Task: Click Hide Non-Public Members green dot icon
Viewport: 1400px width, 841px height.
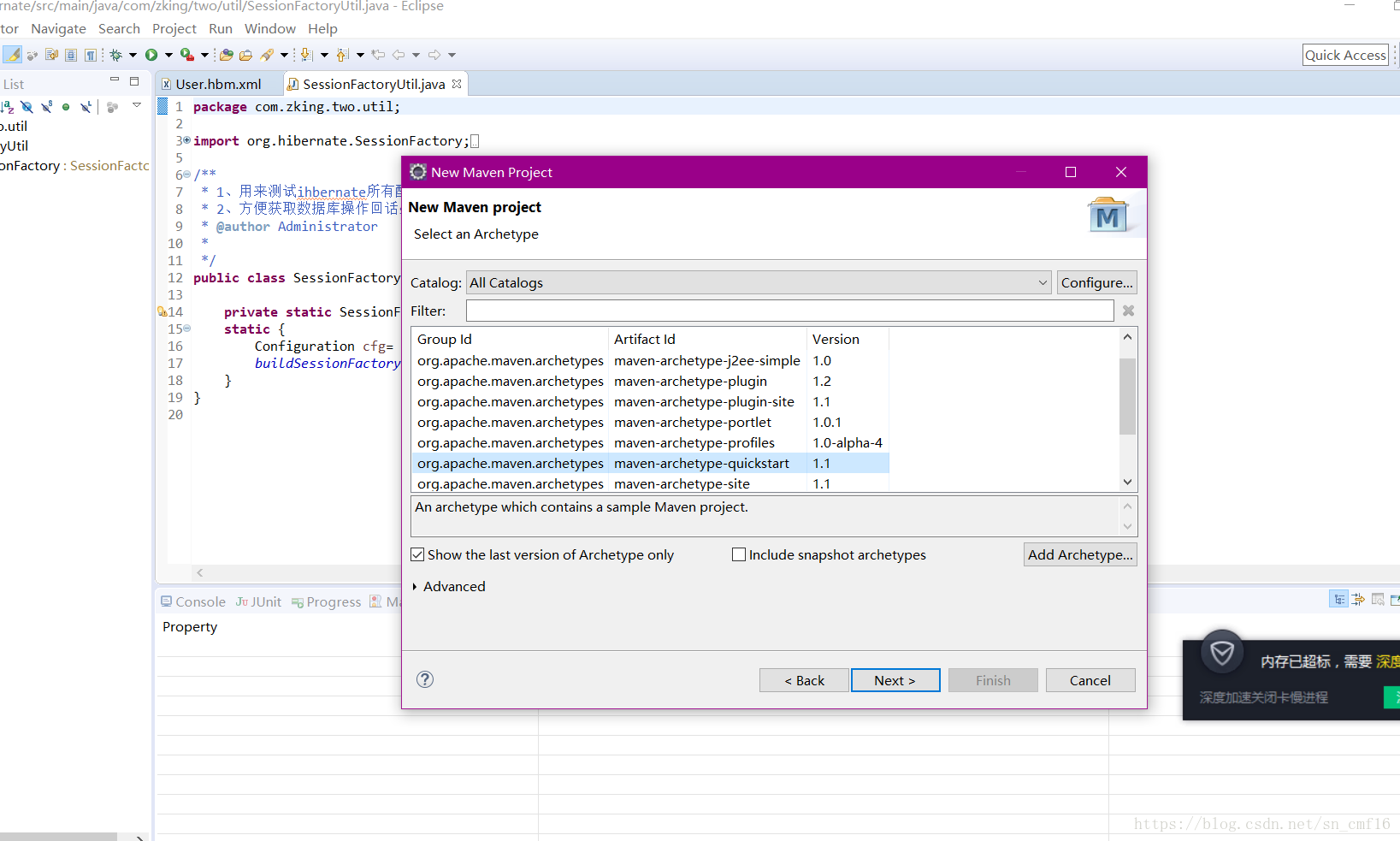Action: pos(66,107)
